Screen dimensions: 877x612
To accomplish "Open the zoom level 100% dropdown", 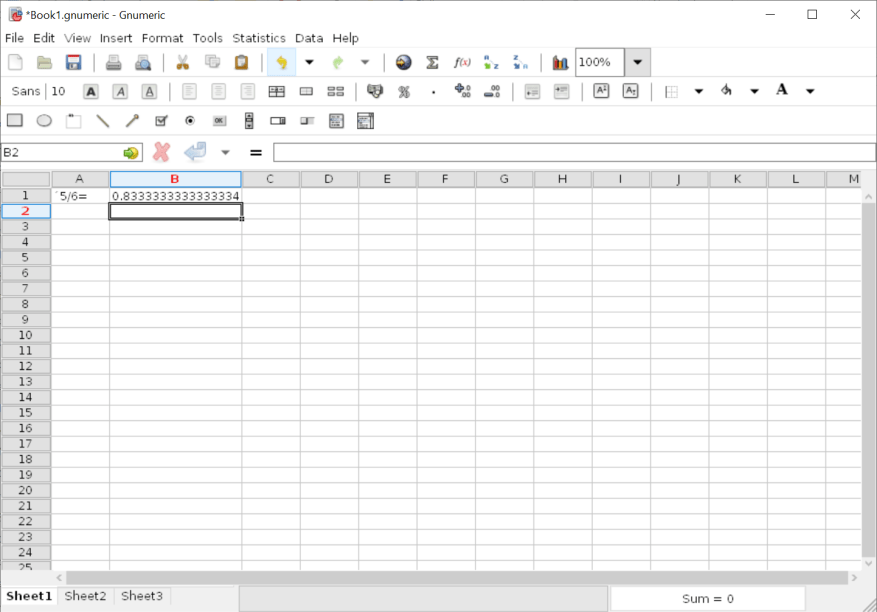I will coord(638,62).
